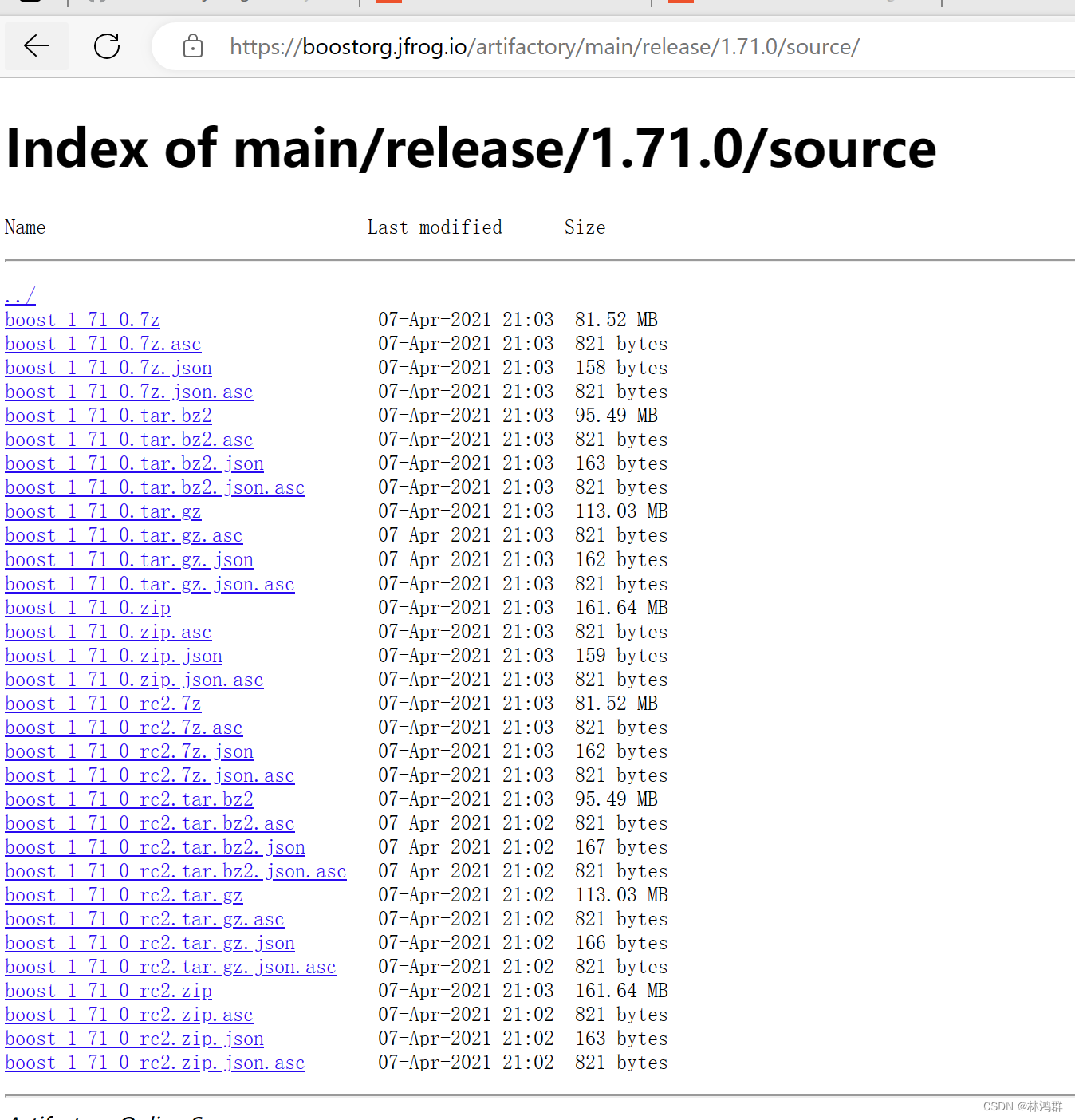
Task: Click the Last modified column header
Action: point(435,227)
